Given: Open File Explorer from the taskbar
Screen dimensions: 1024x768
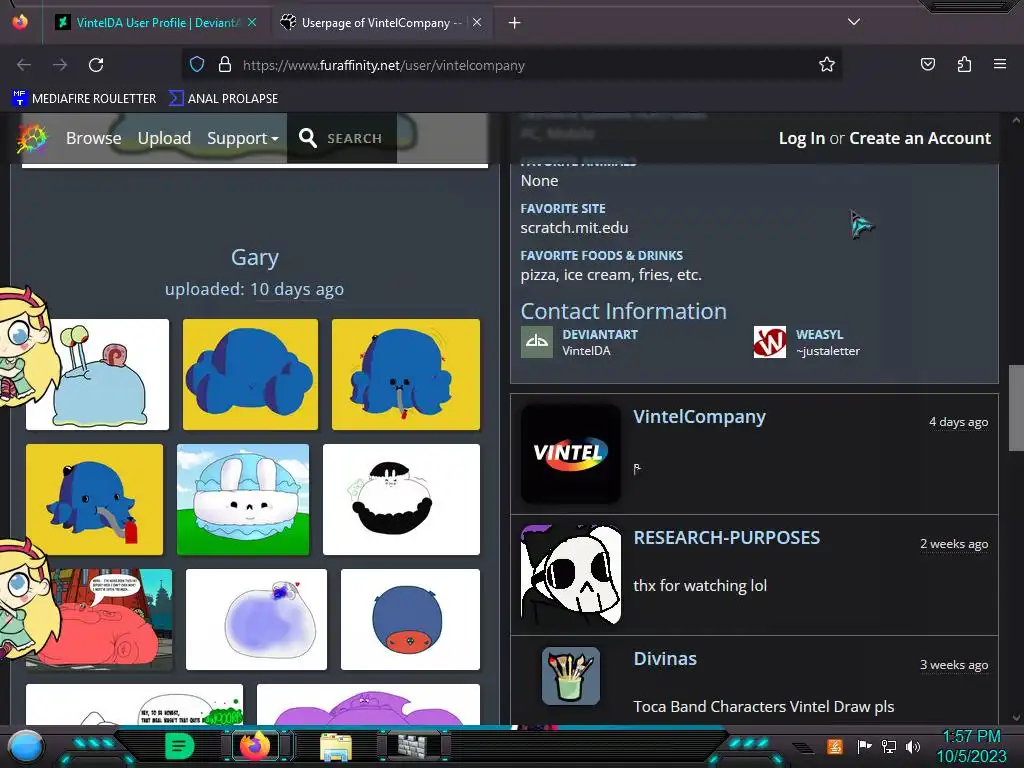Looking at the screenshot, I should click(x=336, y=746).
